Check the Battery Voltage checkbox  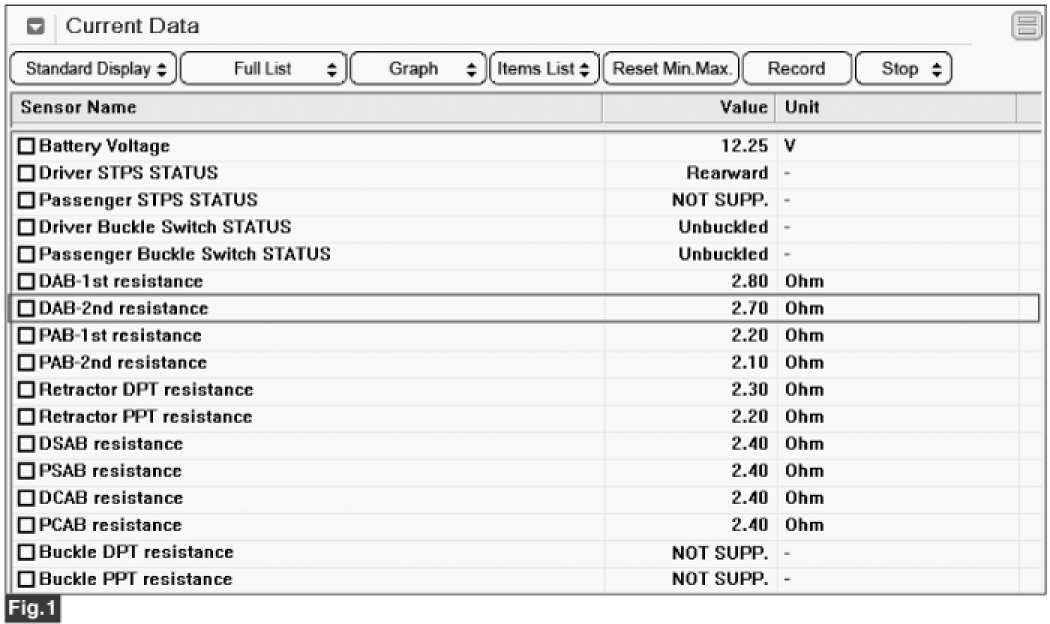(x=27, y=146)
